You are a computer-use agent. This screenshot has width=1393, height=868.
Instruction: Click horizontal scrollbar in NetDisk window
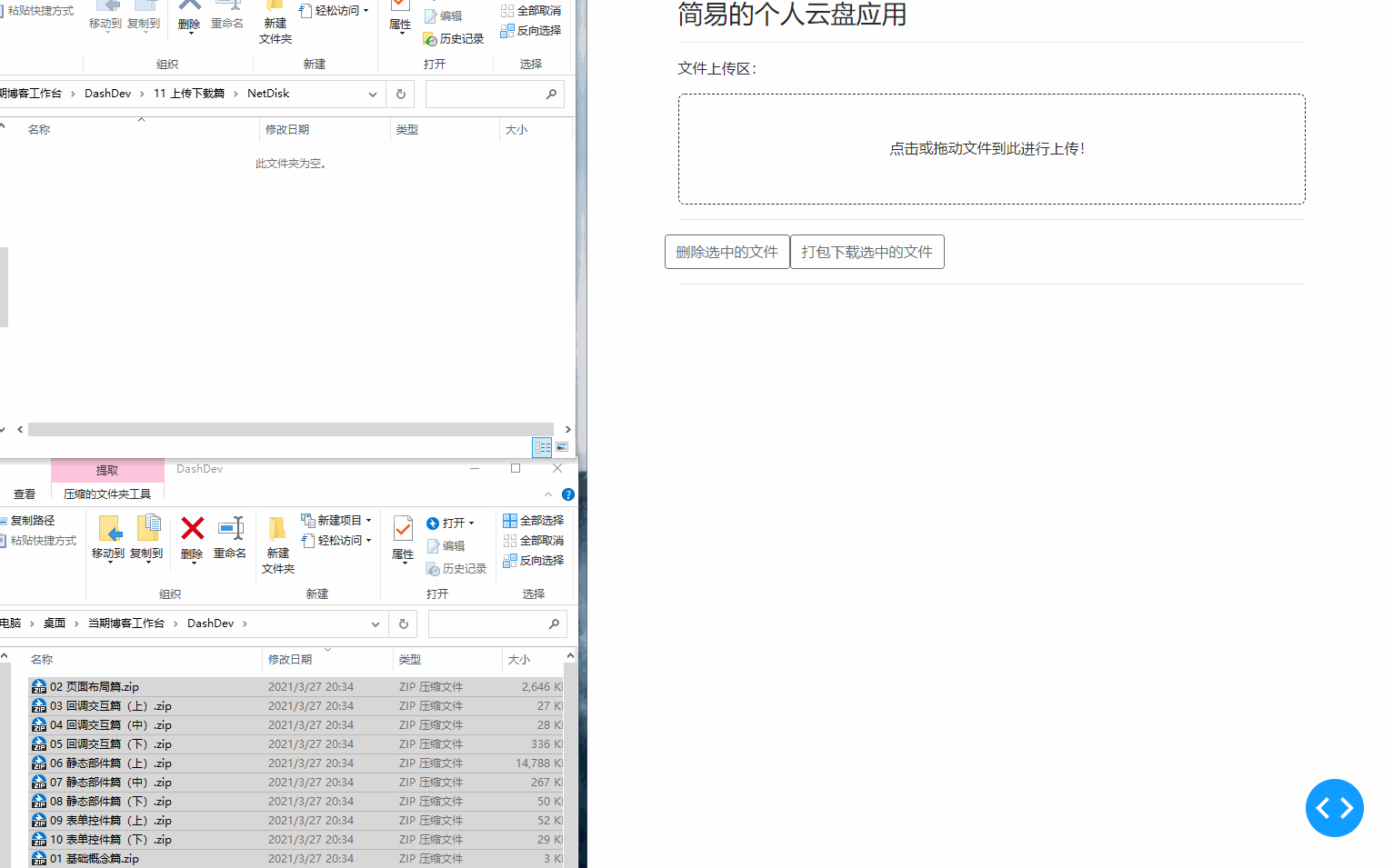coord(291,429)
